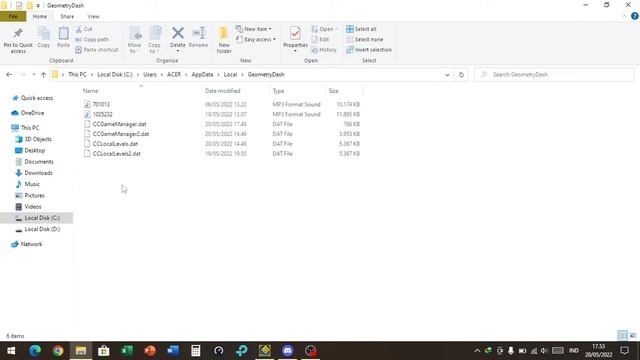The image size is (640, 360).
Task: Switch to details view layout icon
Action: (x=622, y=336)
